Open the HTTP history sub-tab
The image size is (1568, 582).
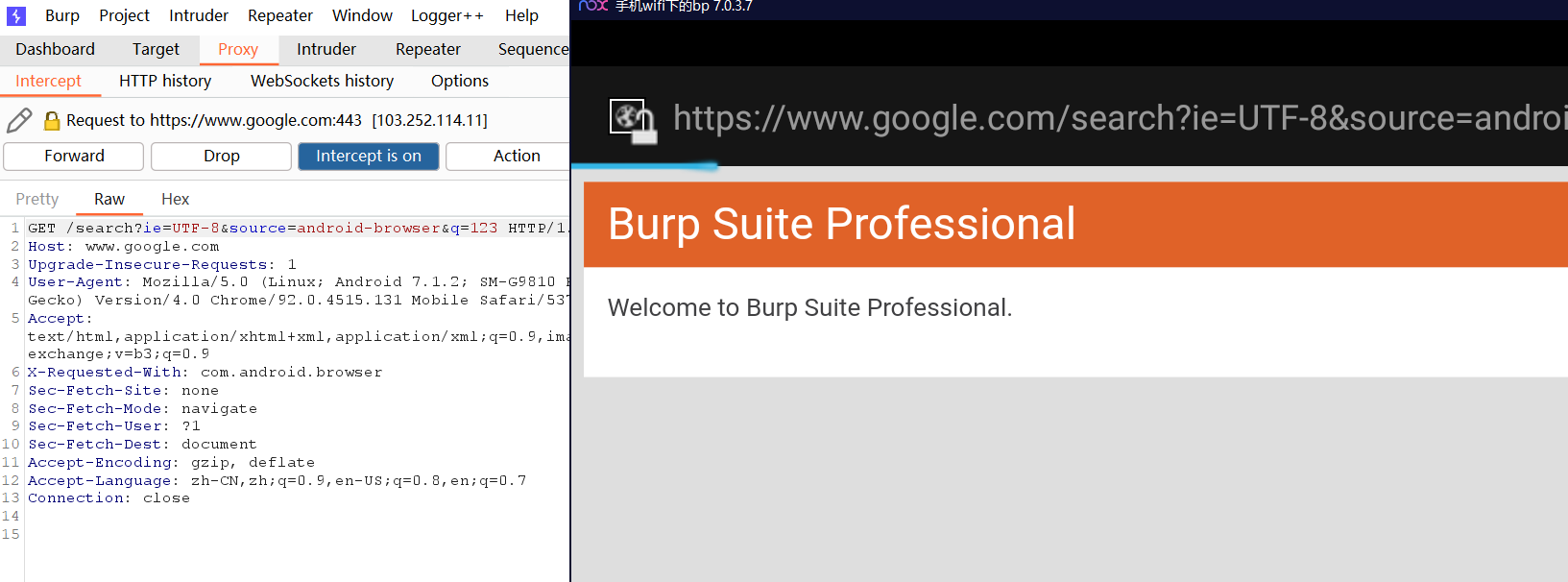click(165, 82)
